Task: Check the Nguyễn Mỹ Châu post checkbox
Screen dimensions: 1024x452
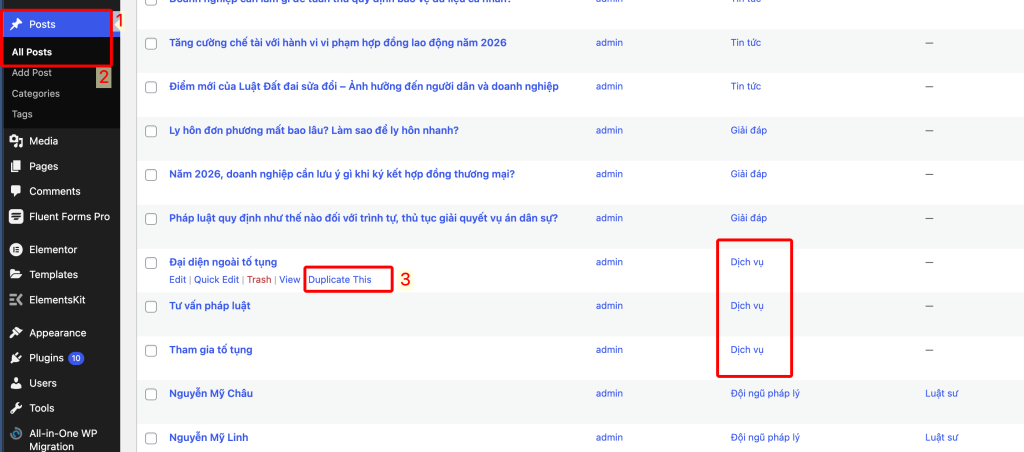Action: (x=151, y=394)
